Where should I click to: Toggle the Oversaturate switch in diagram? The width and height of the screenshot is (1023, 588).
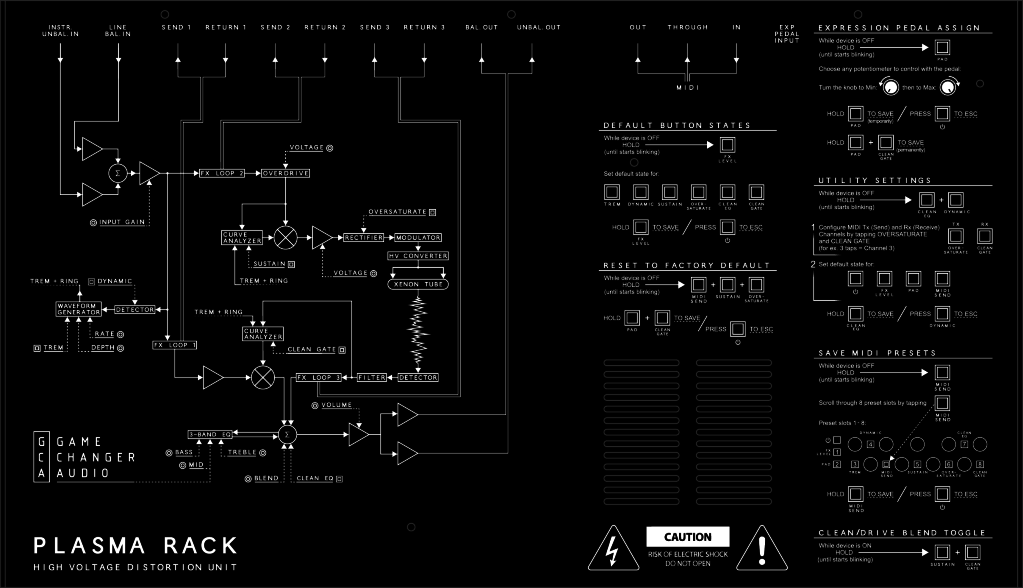pos(433,212)
